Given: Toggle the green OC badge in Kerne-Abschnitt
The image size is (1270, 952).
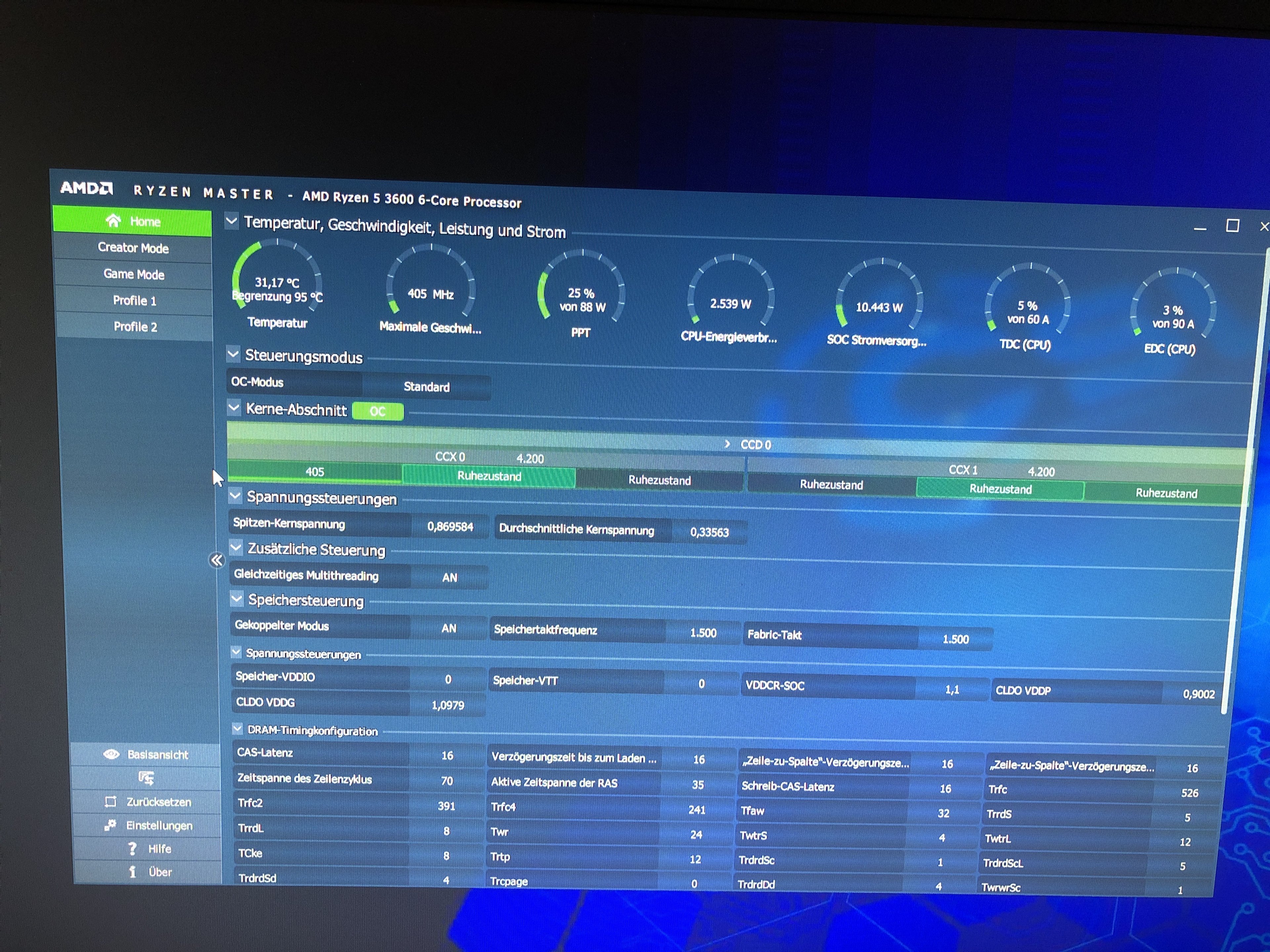Looking at the screenshot, I should tap(377, 412).
